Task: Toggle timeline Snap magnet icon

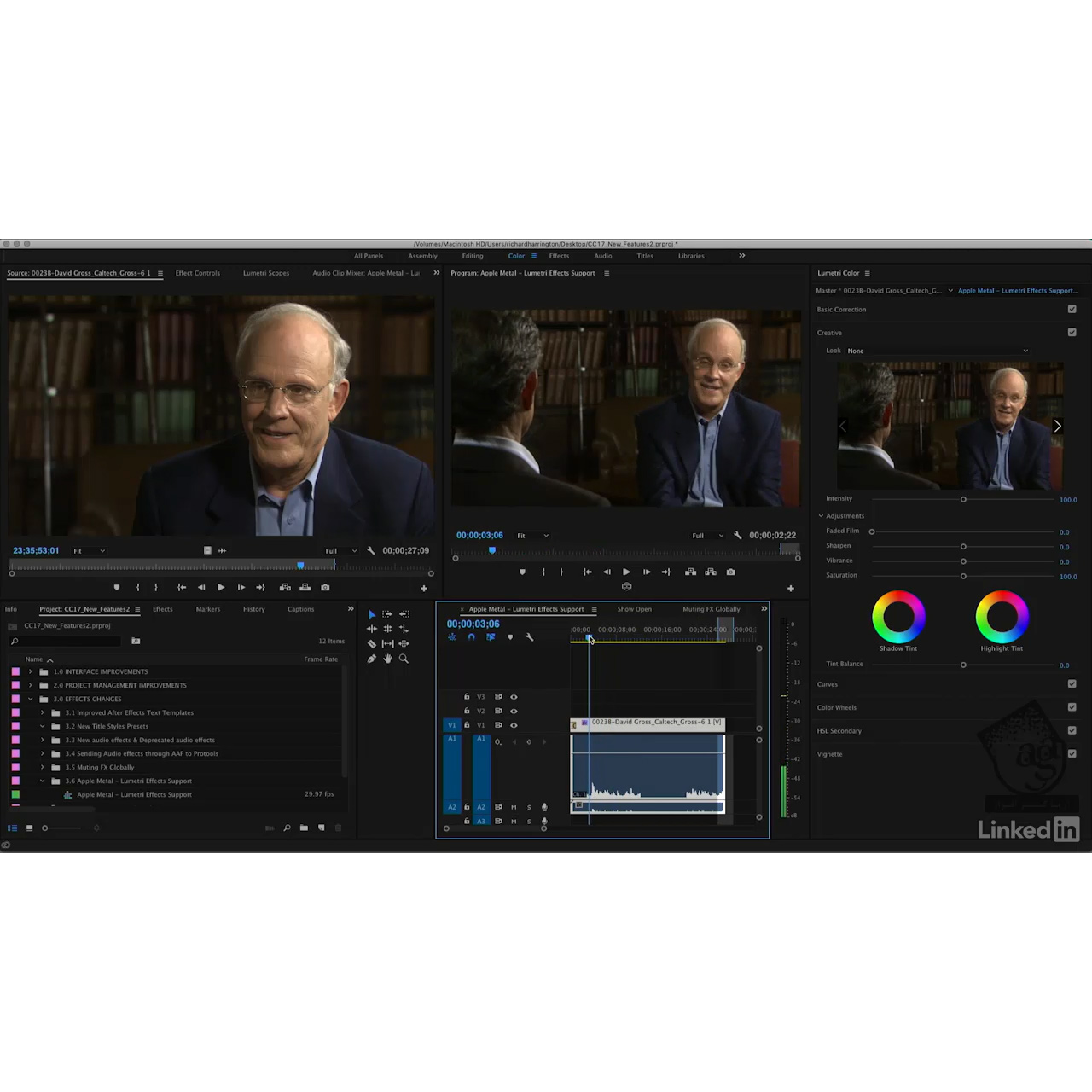Action: pos(471,637)
